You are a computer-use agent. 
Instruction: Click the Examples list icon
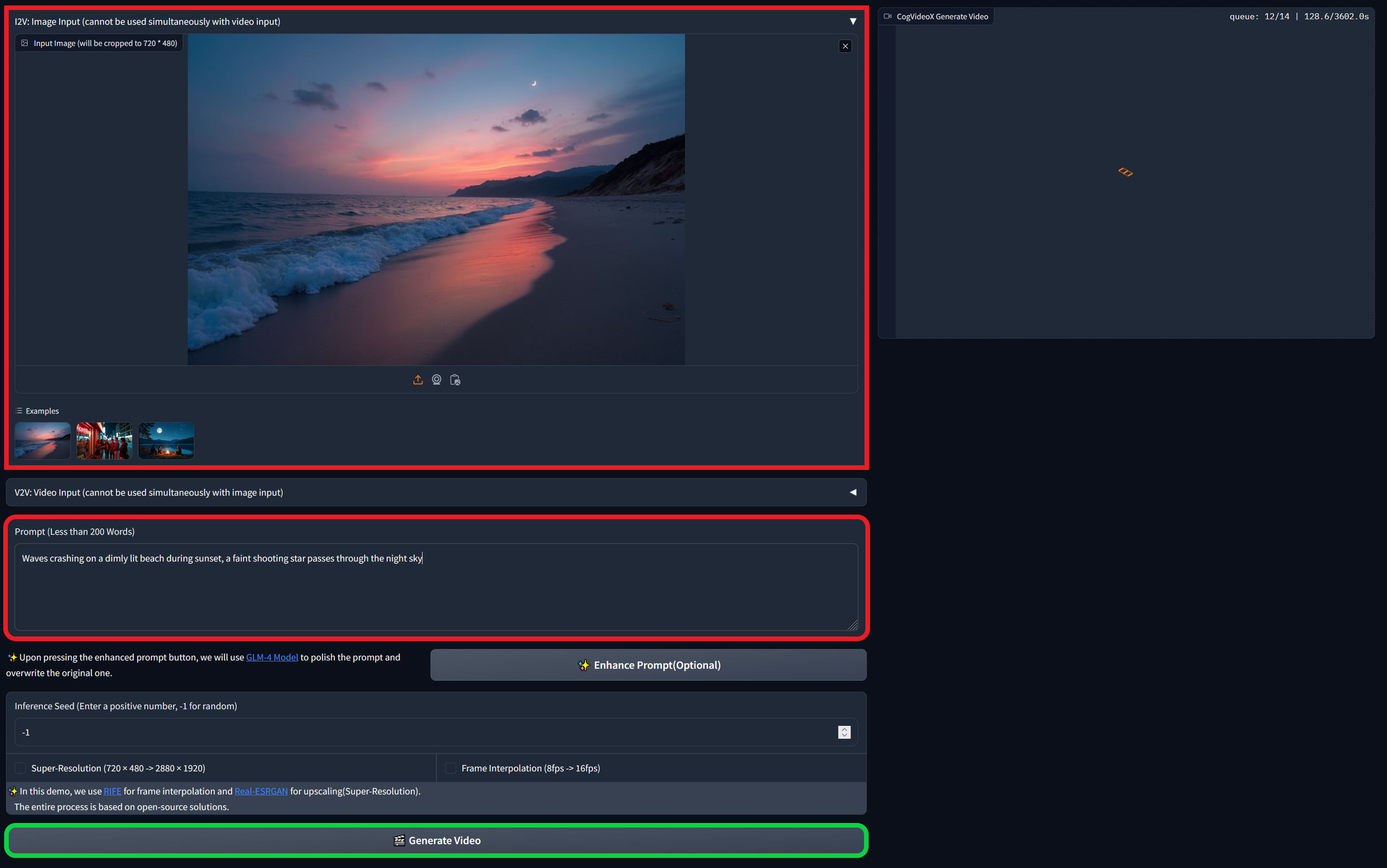click(x=19, y=411)
